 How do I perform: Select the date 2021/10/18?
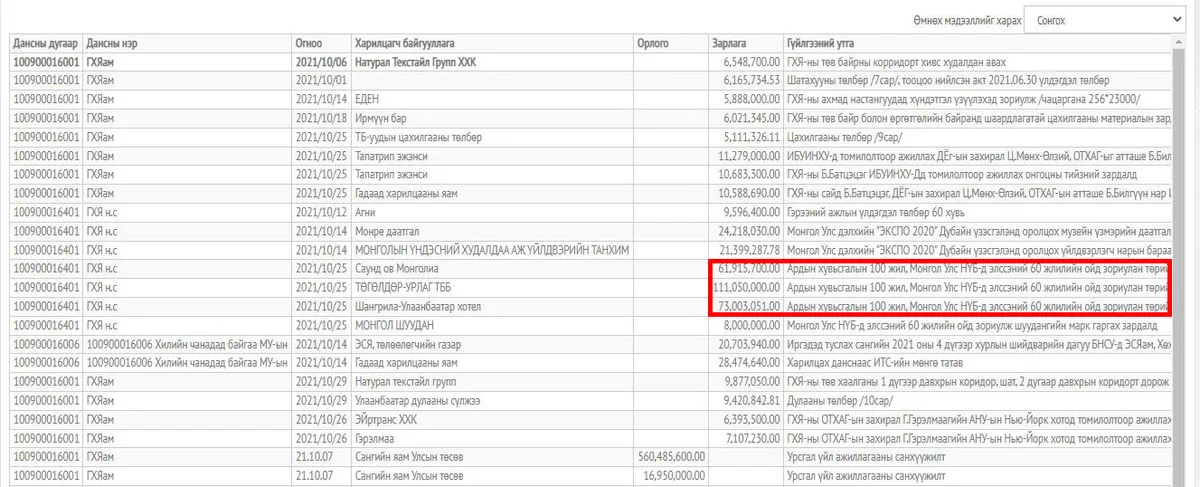coord(320,117)
